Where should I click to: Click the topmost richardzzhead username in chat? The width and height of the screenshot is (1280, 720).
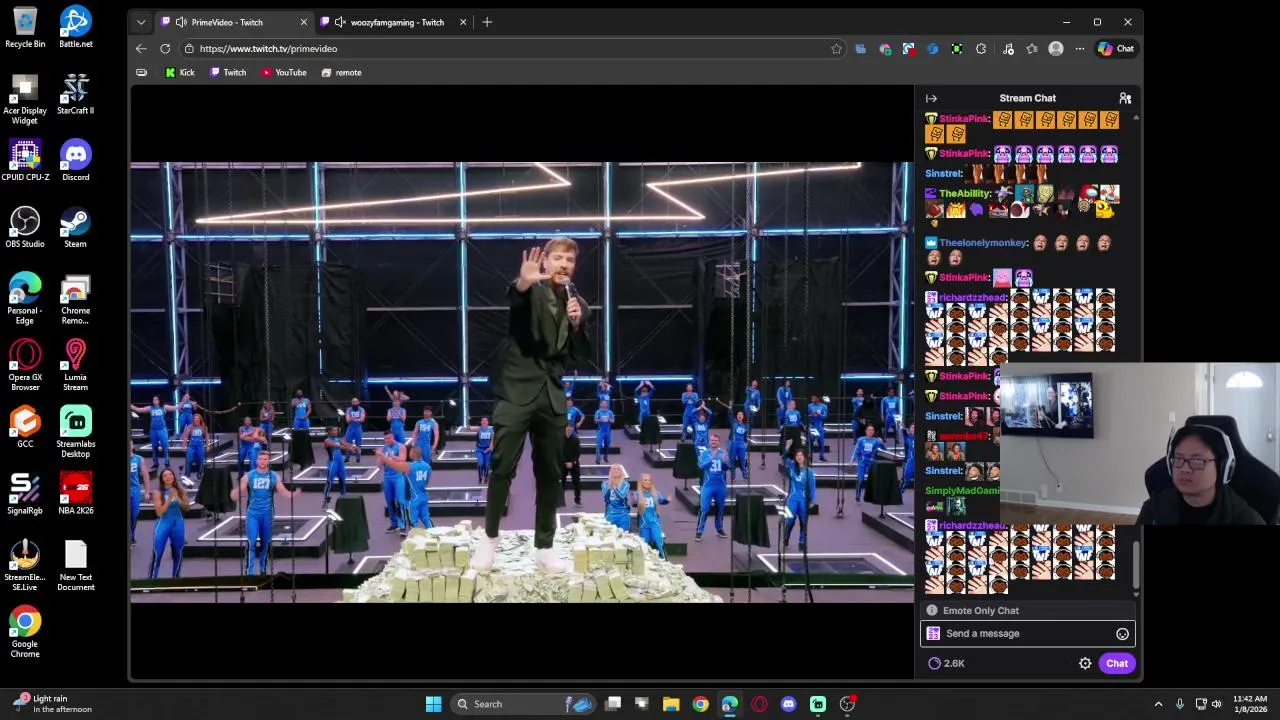973,298
